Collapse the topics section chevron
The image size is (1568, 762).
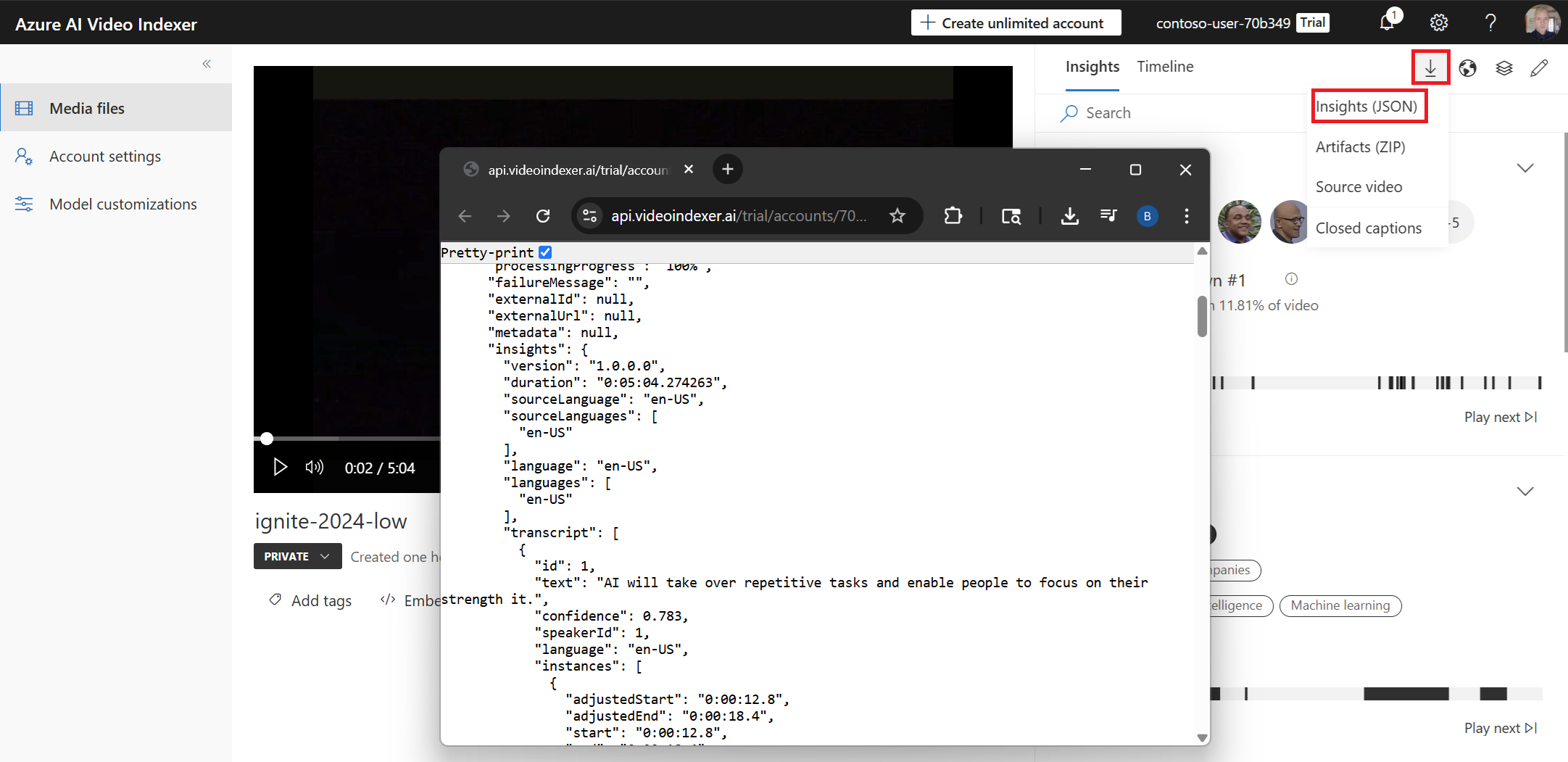(x=1525, y=492)
